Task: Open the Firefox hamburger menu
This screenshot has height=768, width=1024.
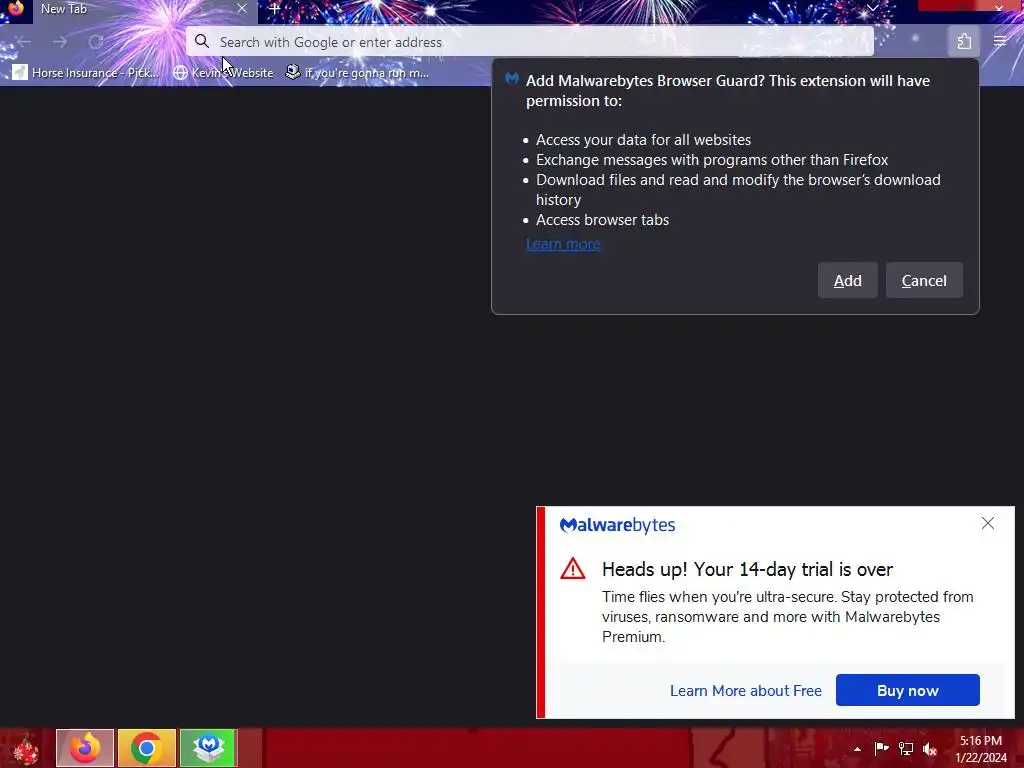Action: 1000,41
